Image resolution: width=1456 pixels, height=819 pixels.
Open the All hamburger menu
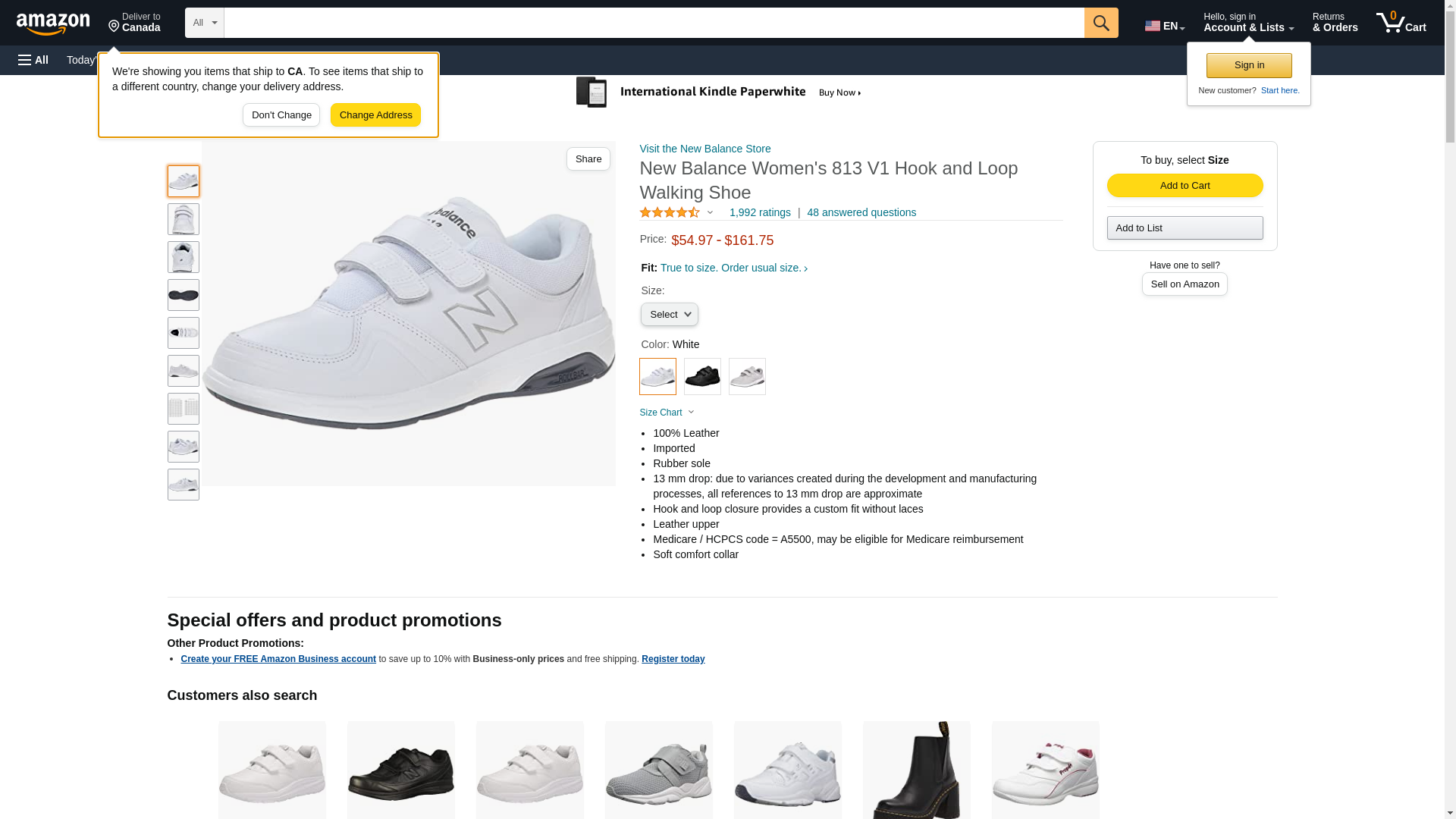[x=33, y=60]
